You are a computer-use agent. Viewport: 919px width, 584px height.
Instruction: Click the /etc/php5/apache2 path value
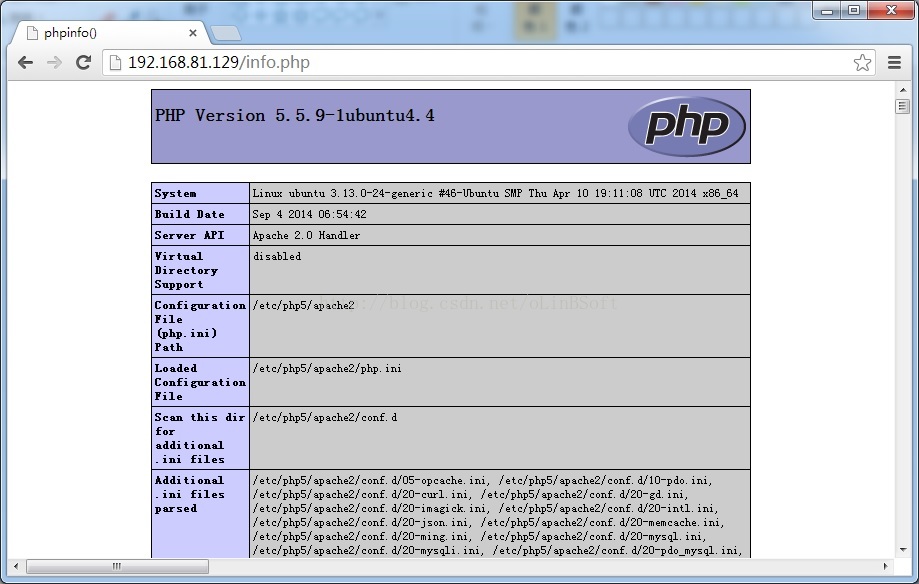coord(304,305)
